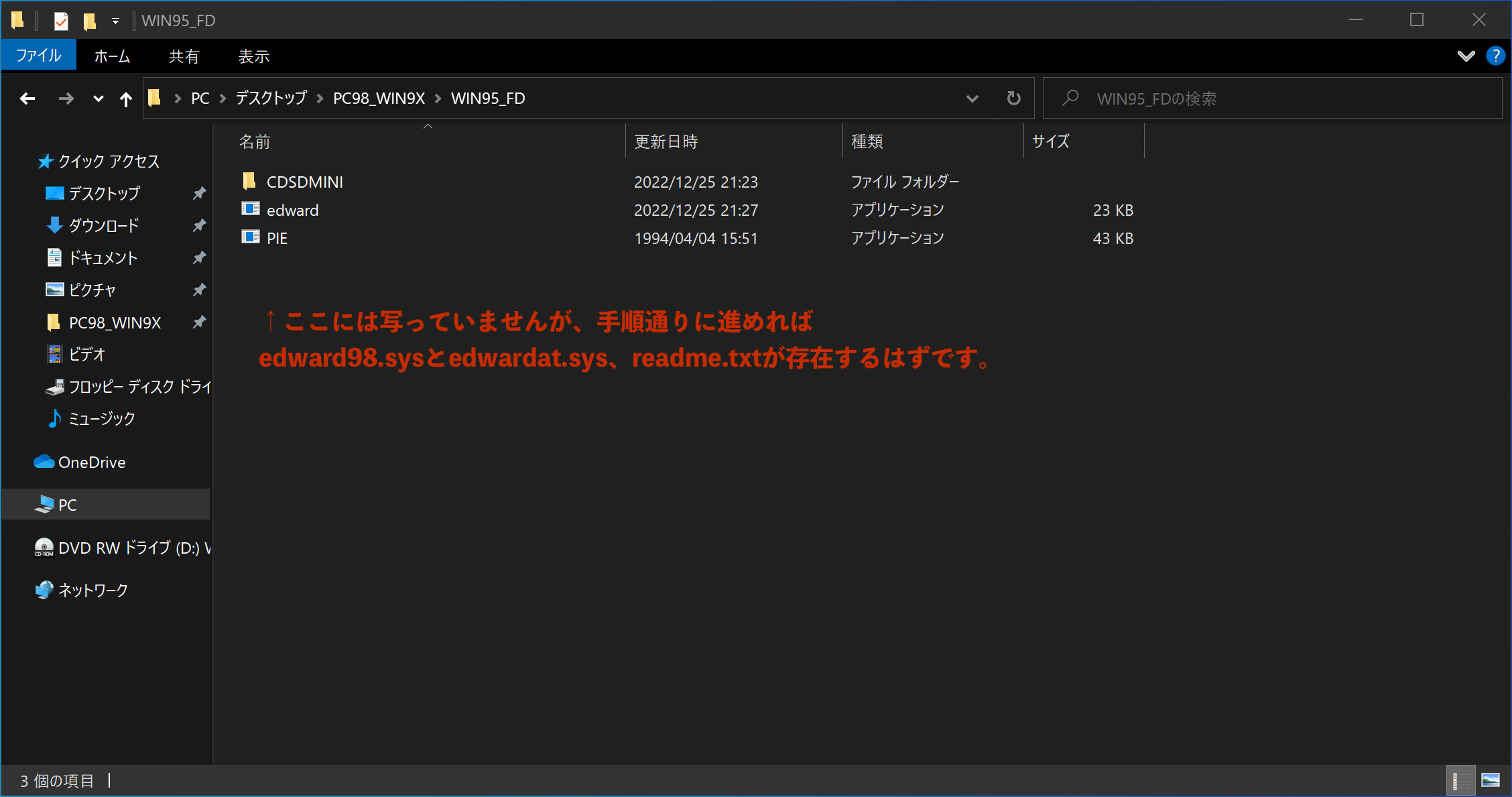Viewport: 1512px width, 797px height.
Task: Open recent locations dropdown arrow
Action: pos(98,99)
